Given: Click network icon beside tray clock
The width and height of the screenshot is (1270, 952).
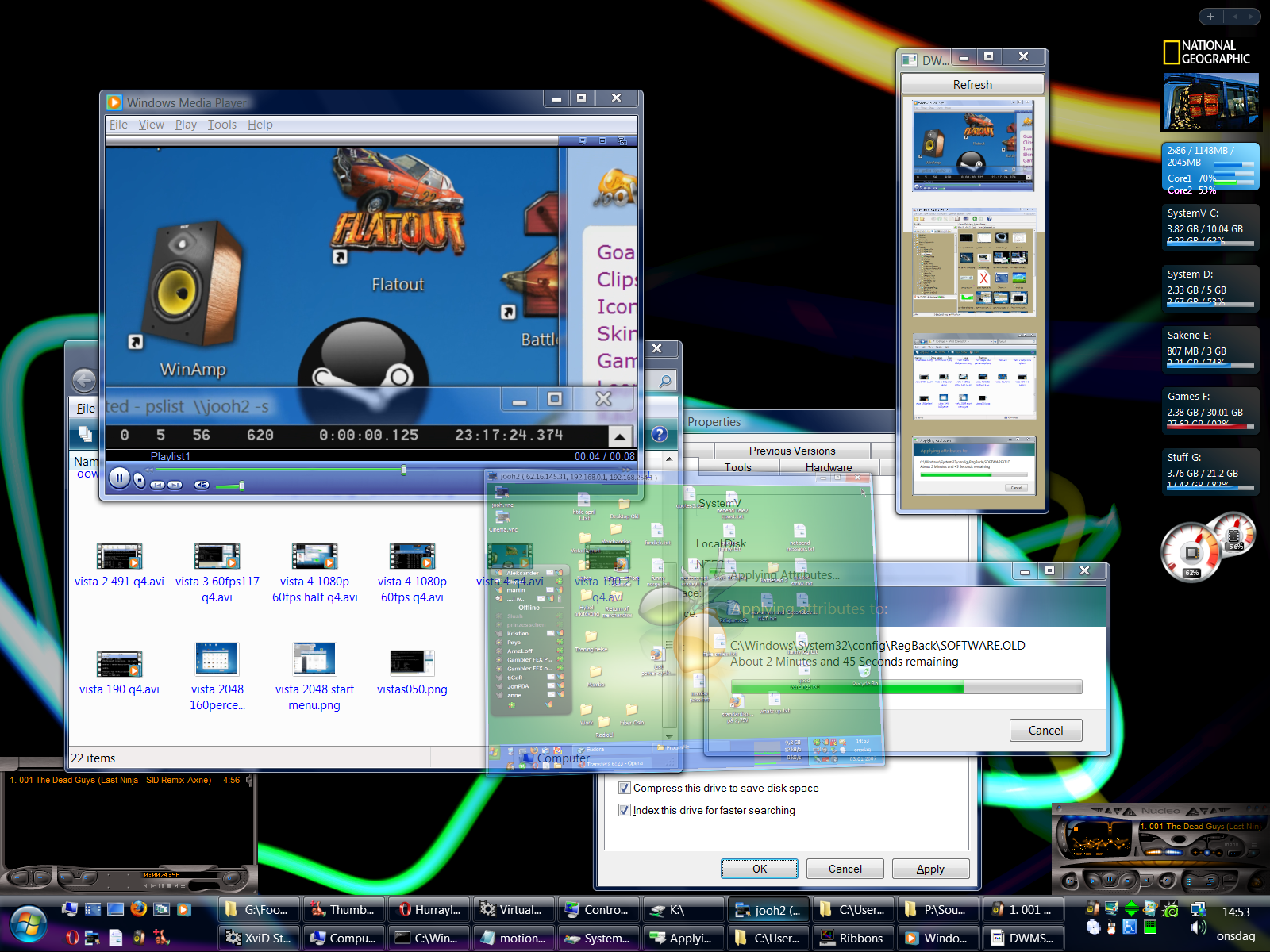Looking at the screenshot, I should point(1198,909).
